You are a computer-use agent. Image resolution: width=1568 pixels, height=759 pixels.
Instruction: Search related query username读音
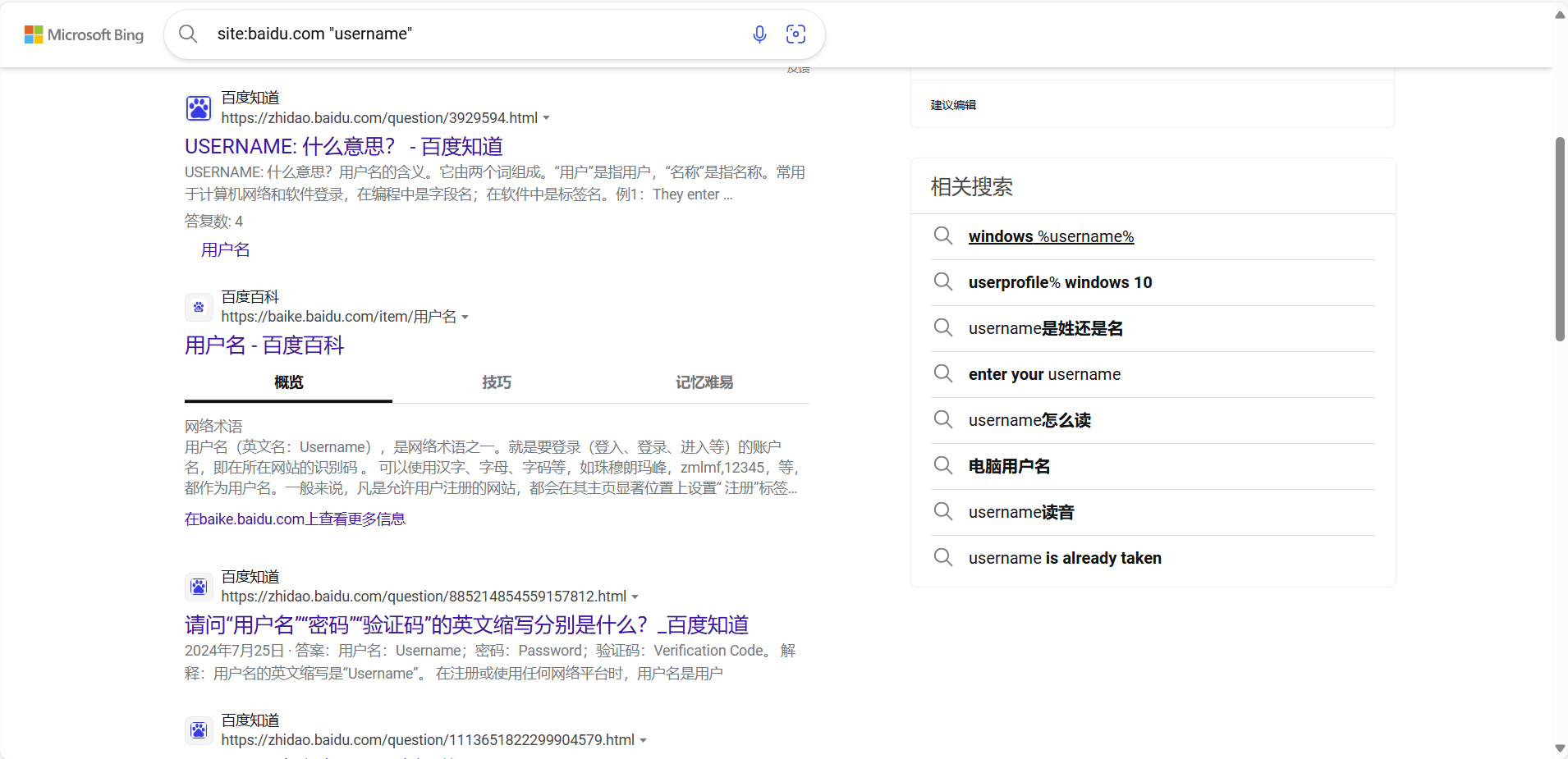point(1021,512)
